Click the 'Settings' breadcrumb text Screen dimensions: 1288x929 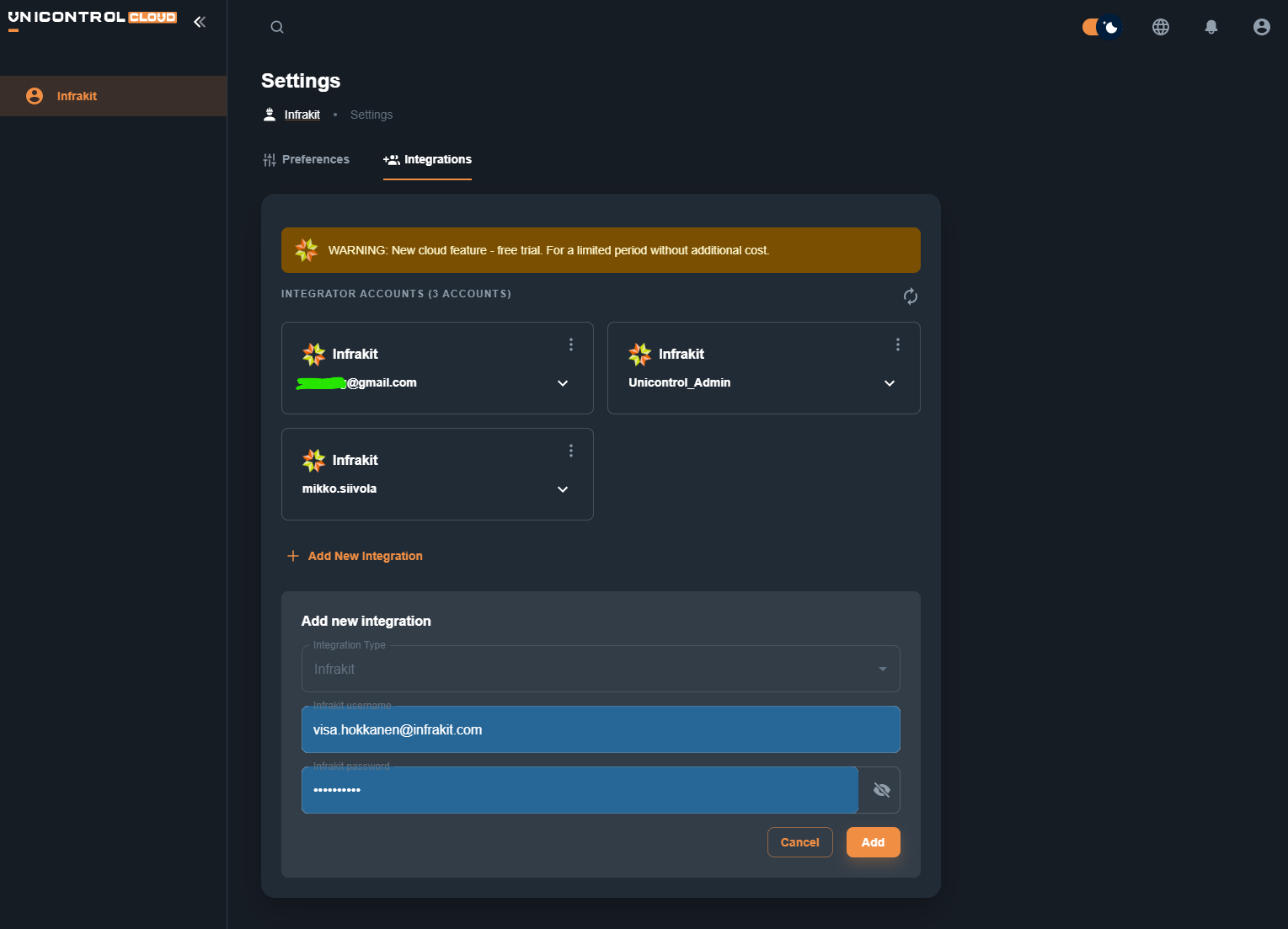point(371,115)
